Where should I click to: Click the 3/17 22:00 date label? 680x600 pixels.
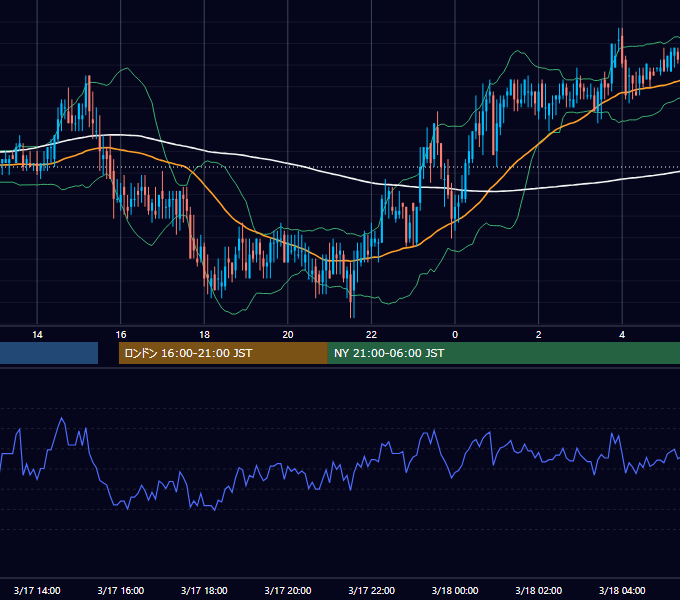[x=371, y=590]
